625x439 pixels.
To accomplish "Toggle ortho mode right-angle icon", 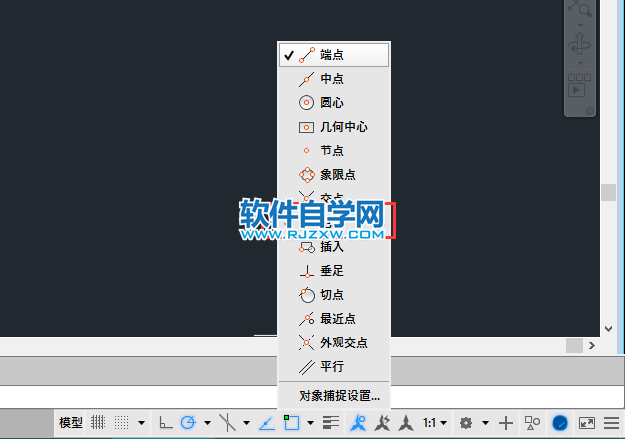I will (165, 423).
